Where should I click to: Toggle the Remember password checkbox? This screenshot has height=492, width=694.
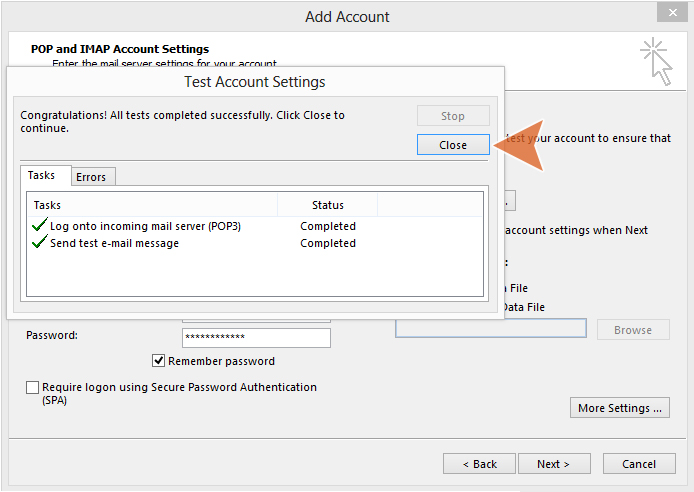[158, 361]
